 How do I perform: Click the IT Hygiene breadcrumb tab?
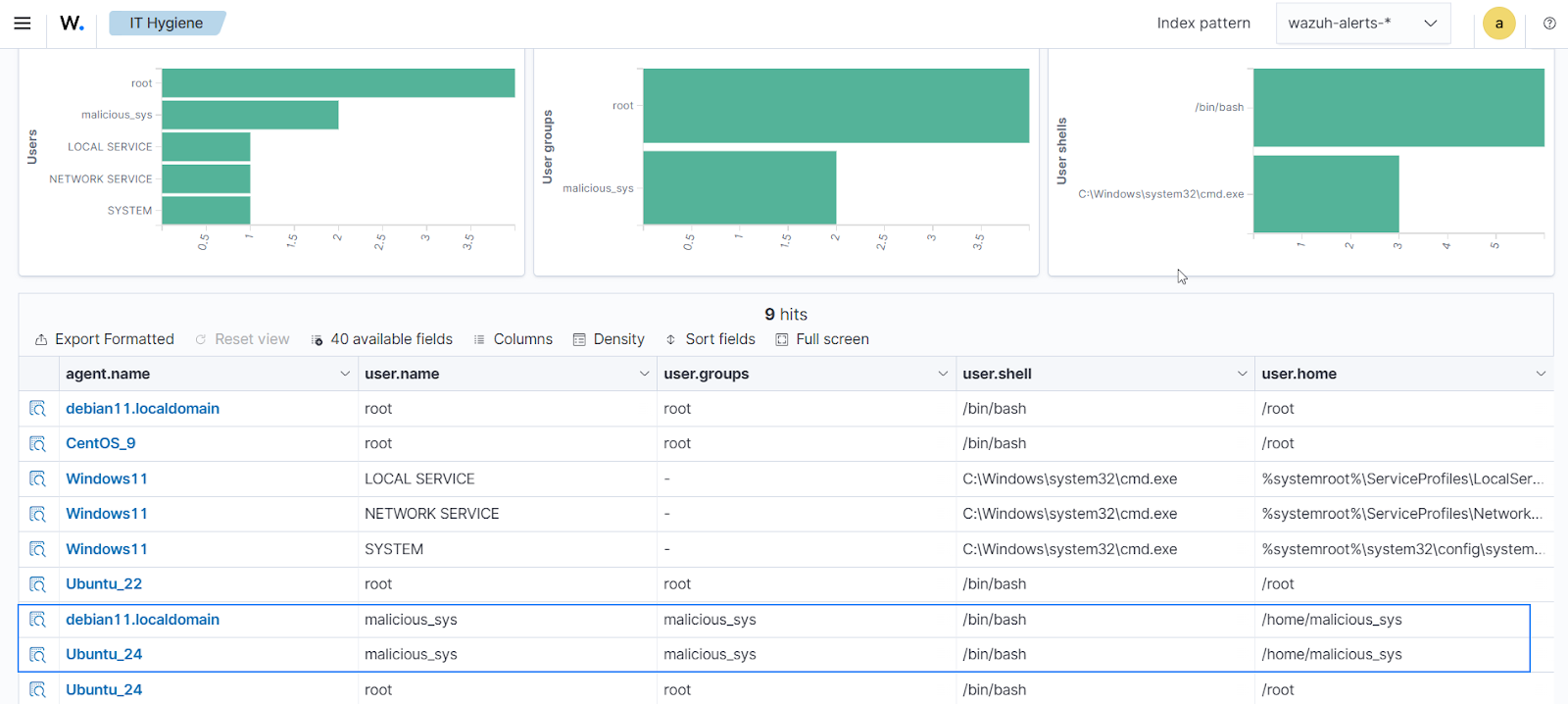click(167, 24)
